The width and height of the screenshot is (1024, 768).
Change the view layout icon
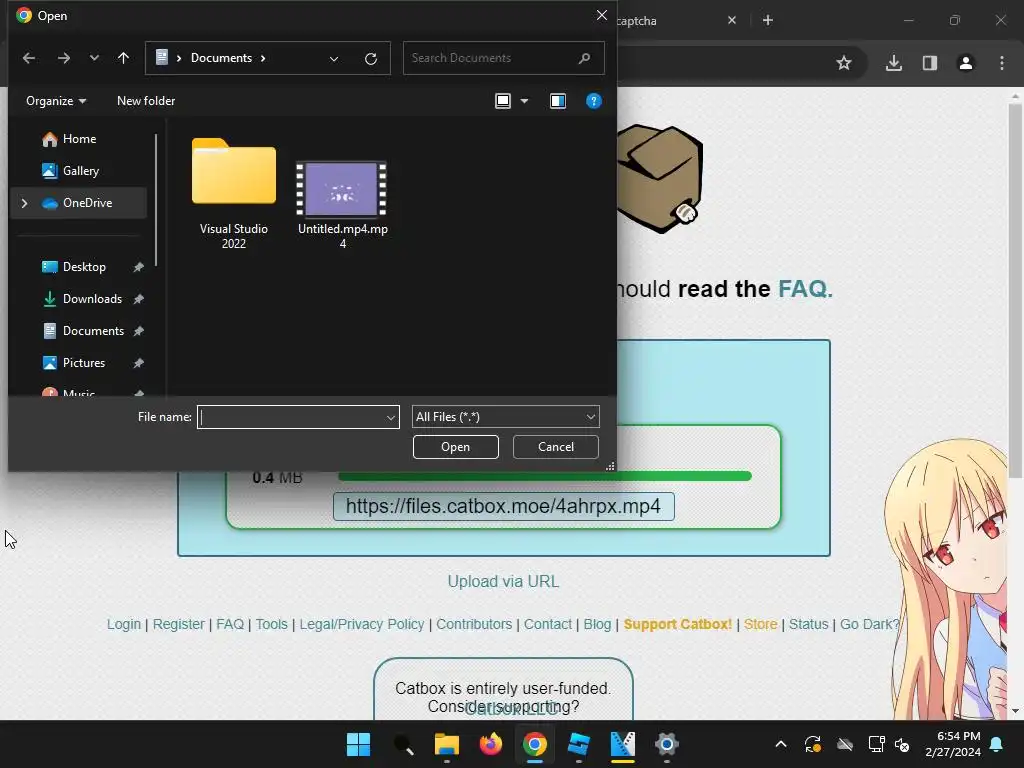click(503, 101)
